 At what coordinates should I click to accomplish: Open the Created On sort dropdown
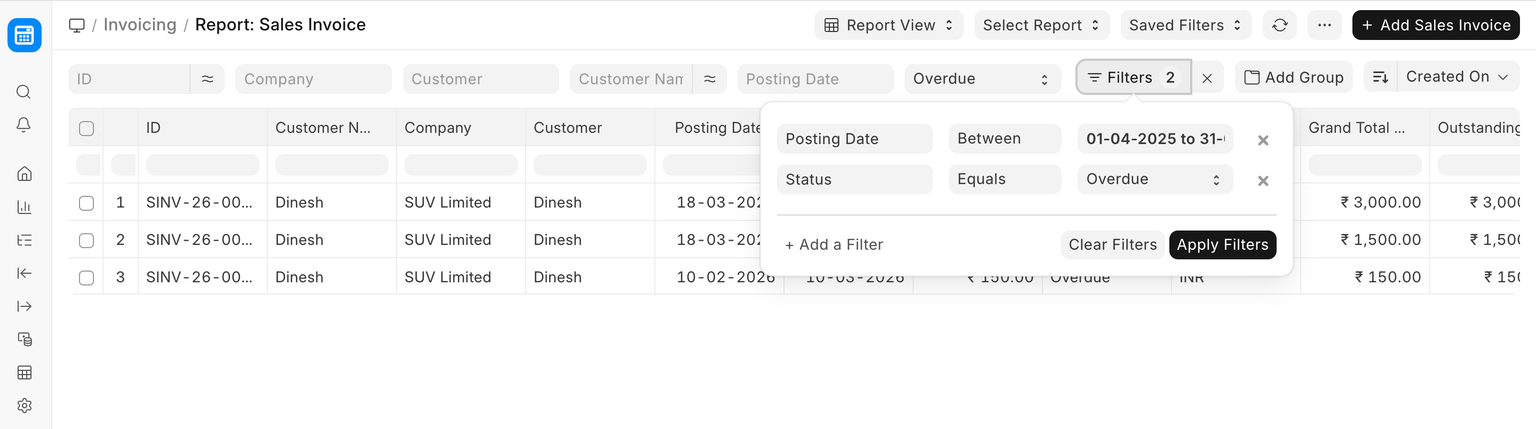(1457, 77)
